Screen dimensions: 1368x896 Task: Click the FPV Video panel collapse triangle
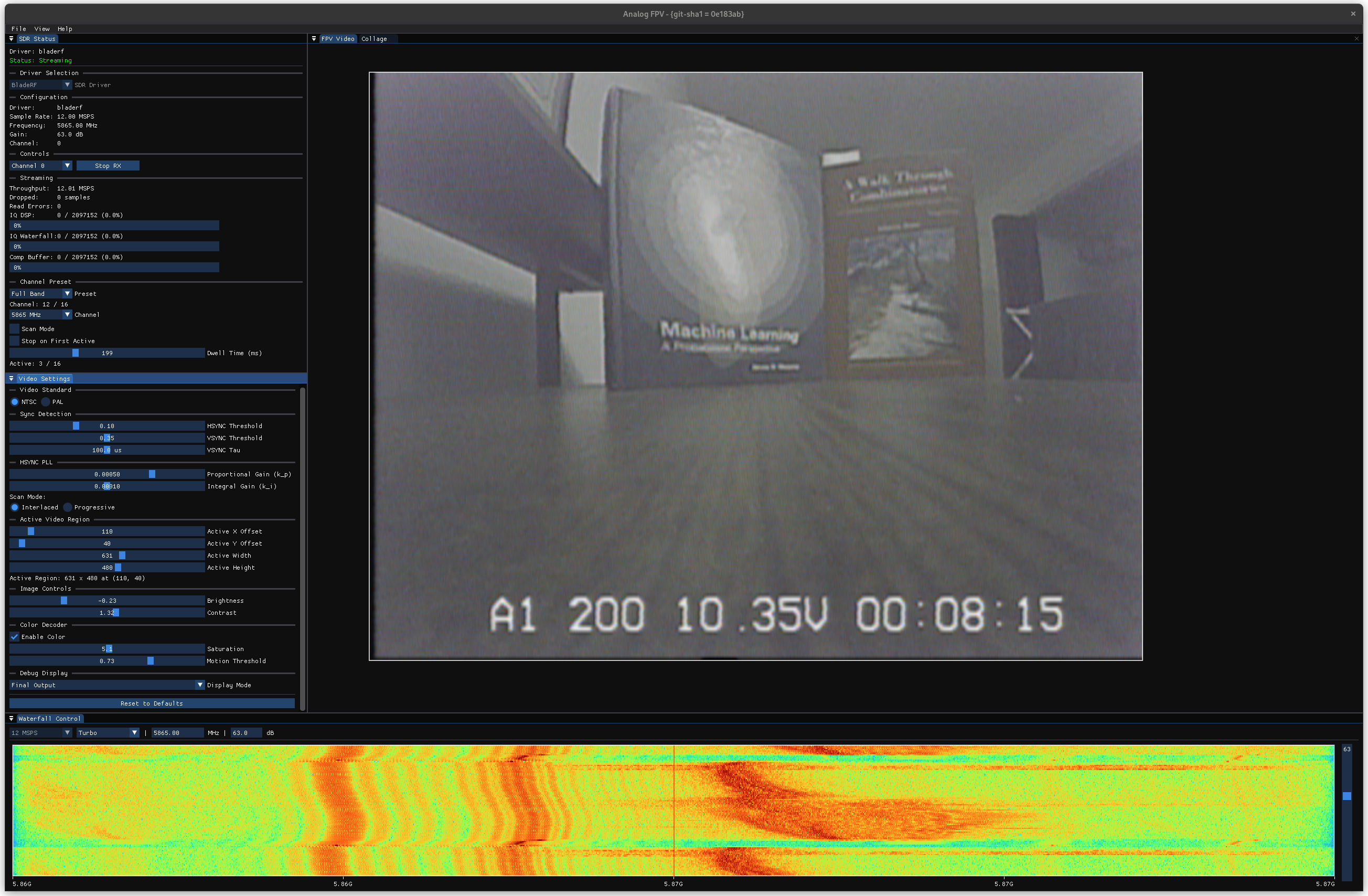pos(314,38)
